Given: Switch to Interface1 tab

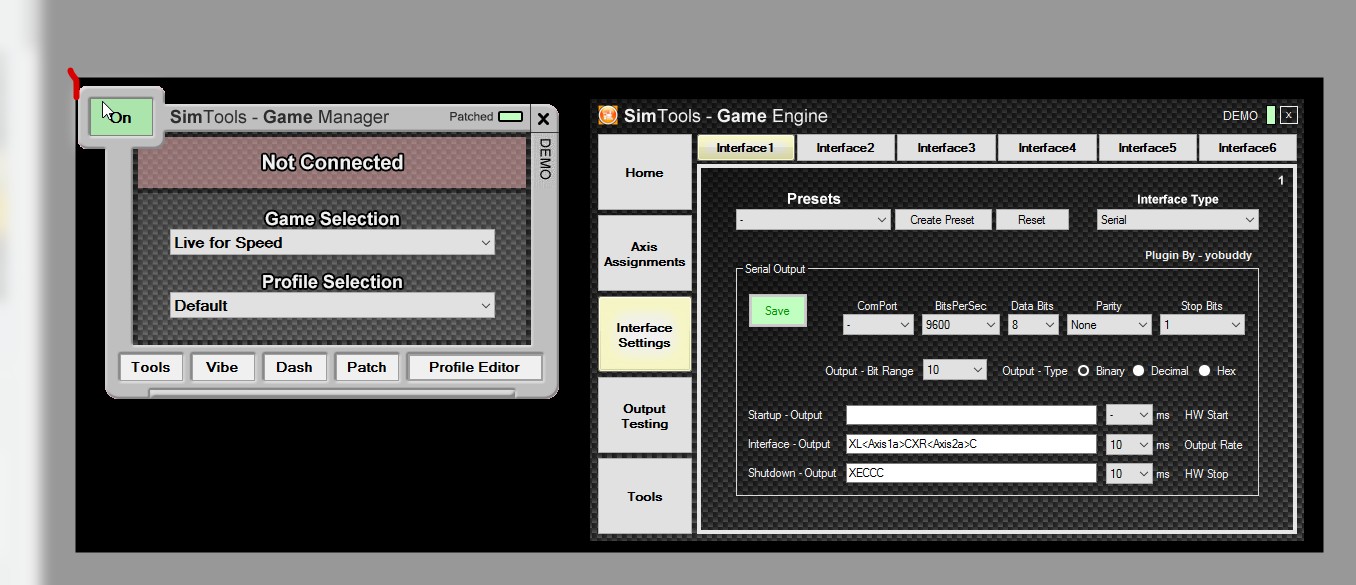Looking at the screenshot, I should pos(745,148).
